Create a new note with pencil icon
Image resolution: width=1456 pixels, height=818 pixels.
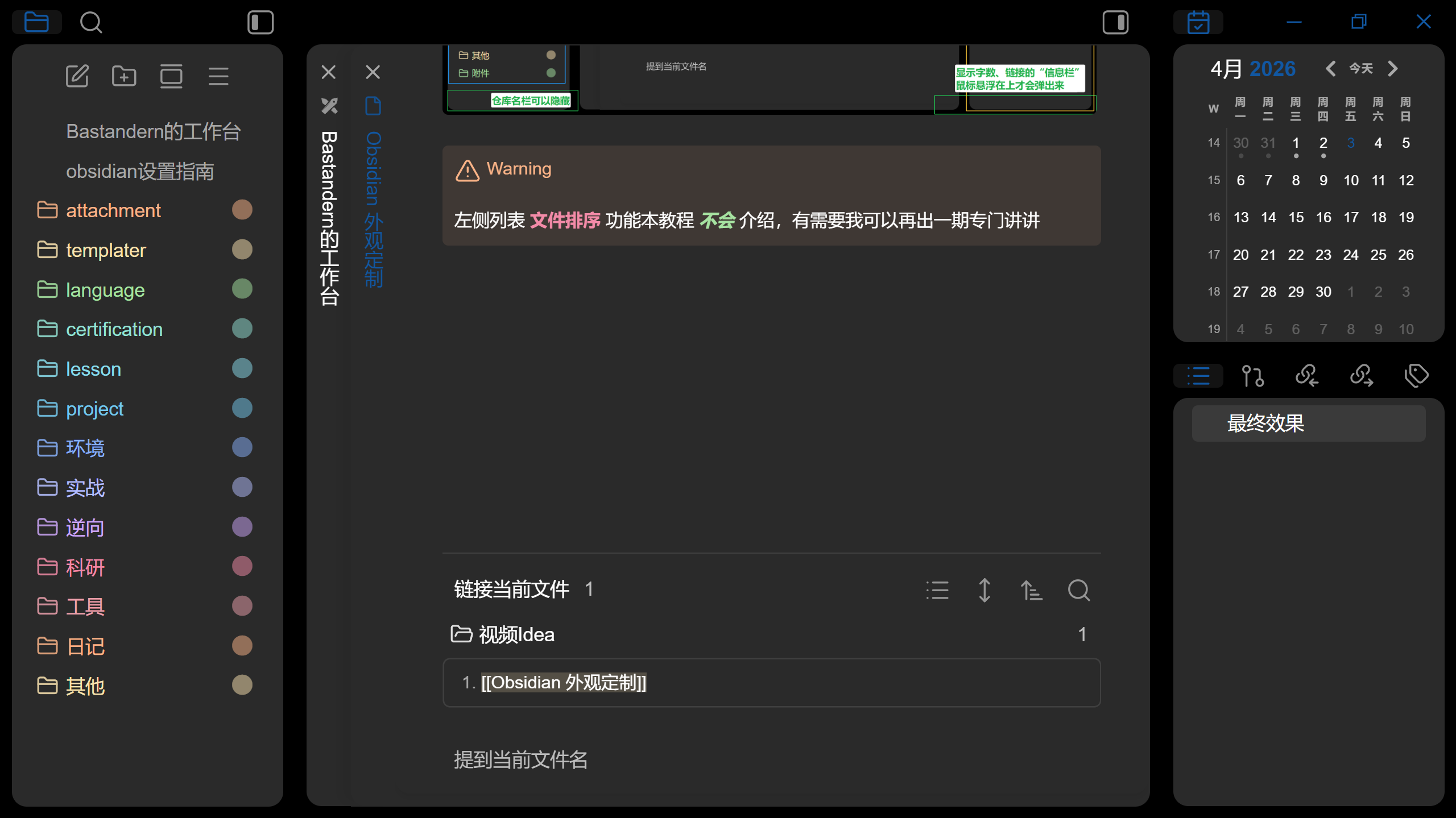pos(77,76)
